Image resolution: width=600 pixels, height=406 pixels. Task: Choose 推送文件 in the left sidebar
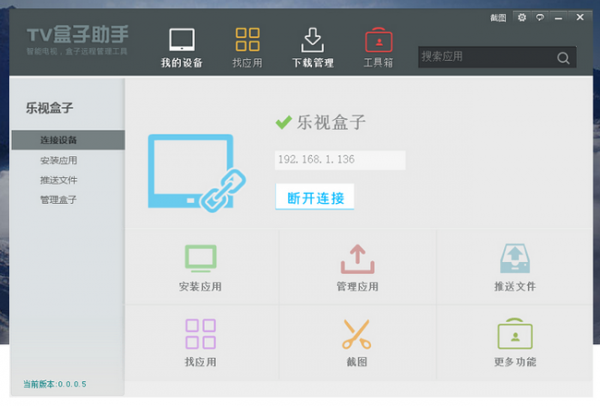(x=59, y=180)
